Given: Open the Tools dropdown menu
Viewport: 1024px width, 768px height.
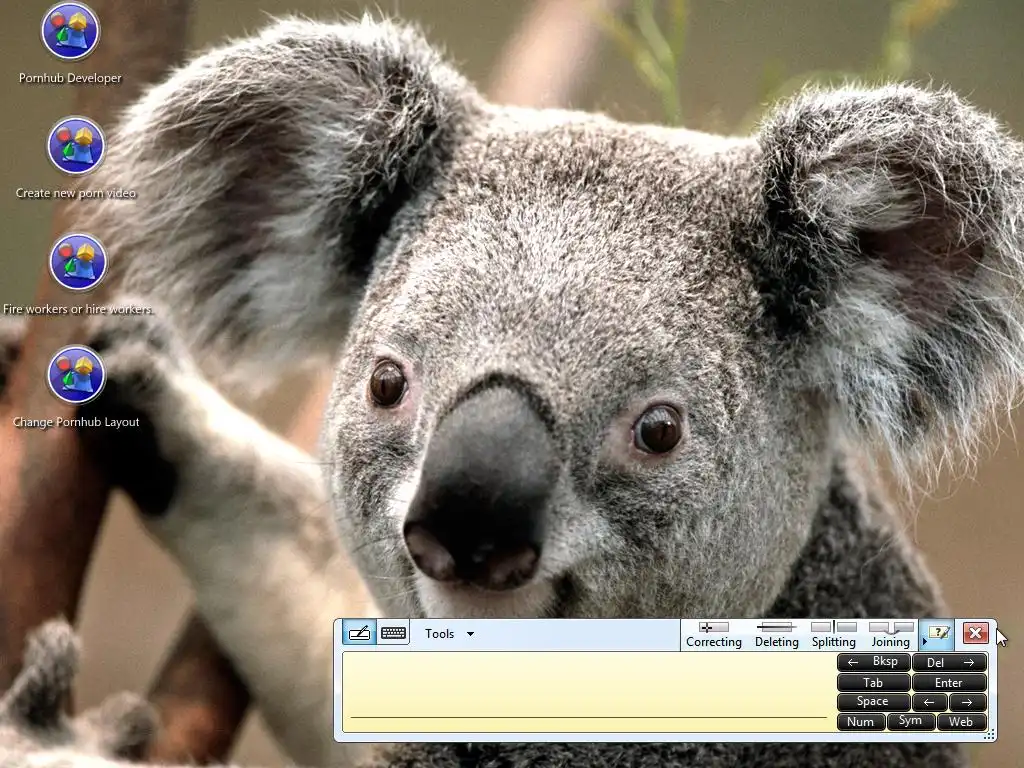Looking at the screenshot, I should [449, 633].
